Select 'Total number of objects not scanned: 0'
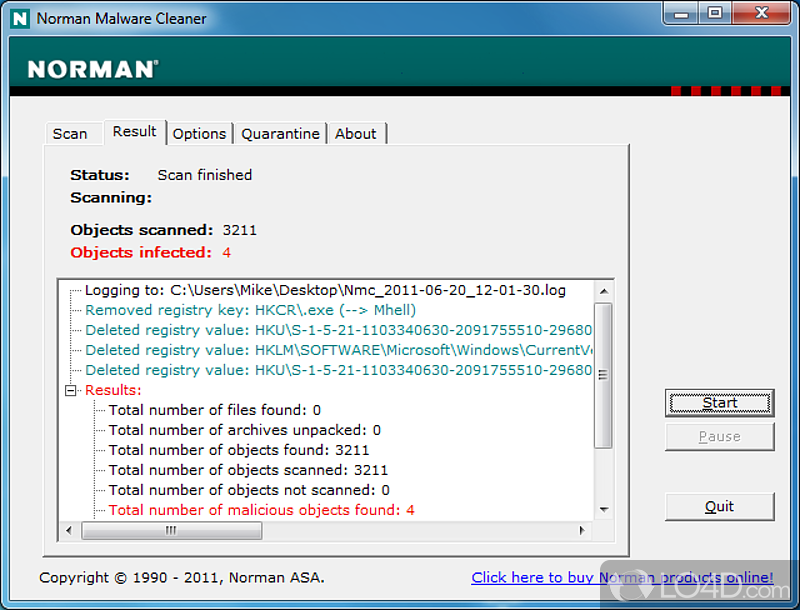Viewport: 800px width, 610px height. tap(249, 490)
